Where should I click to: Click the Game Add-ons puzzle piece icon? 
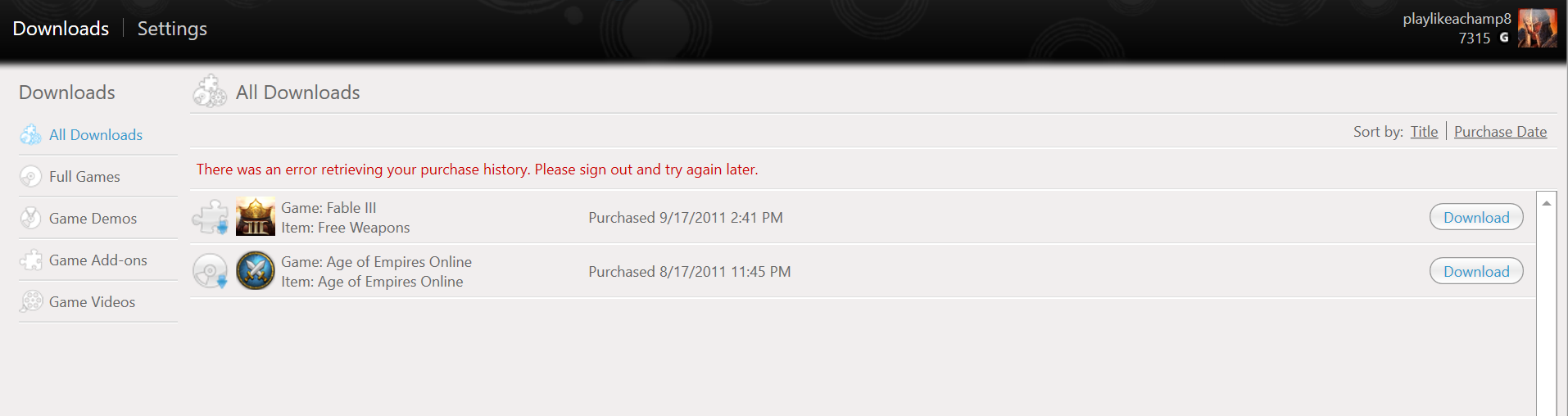(x=31, y=260)
